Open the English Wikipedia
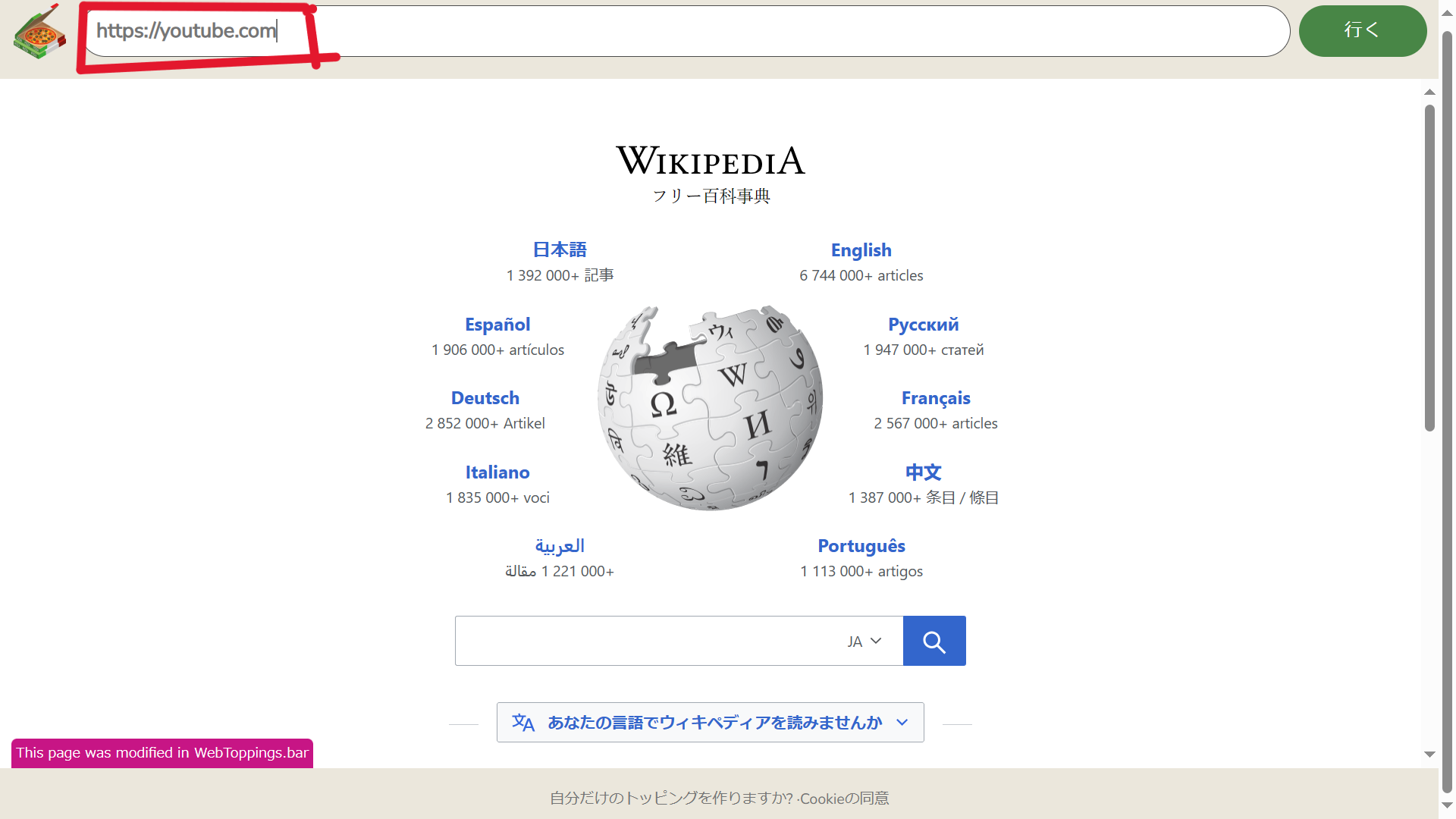Viewport: 1456px width, 819px height. click(861, 249)
